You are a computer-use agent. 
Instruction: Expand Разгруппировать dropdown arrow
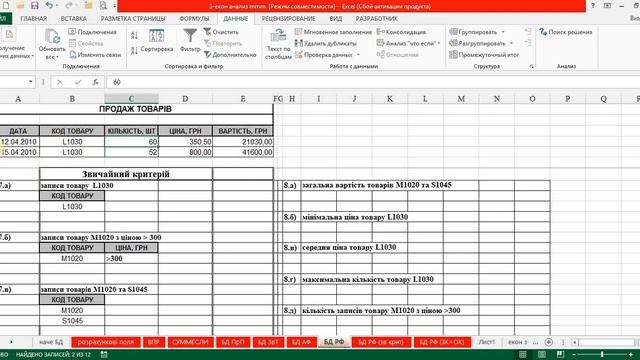pos(511,43)
